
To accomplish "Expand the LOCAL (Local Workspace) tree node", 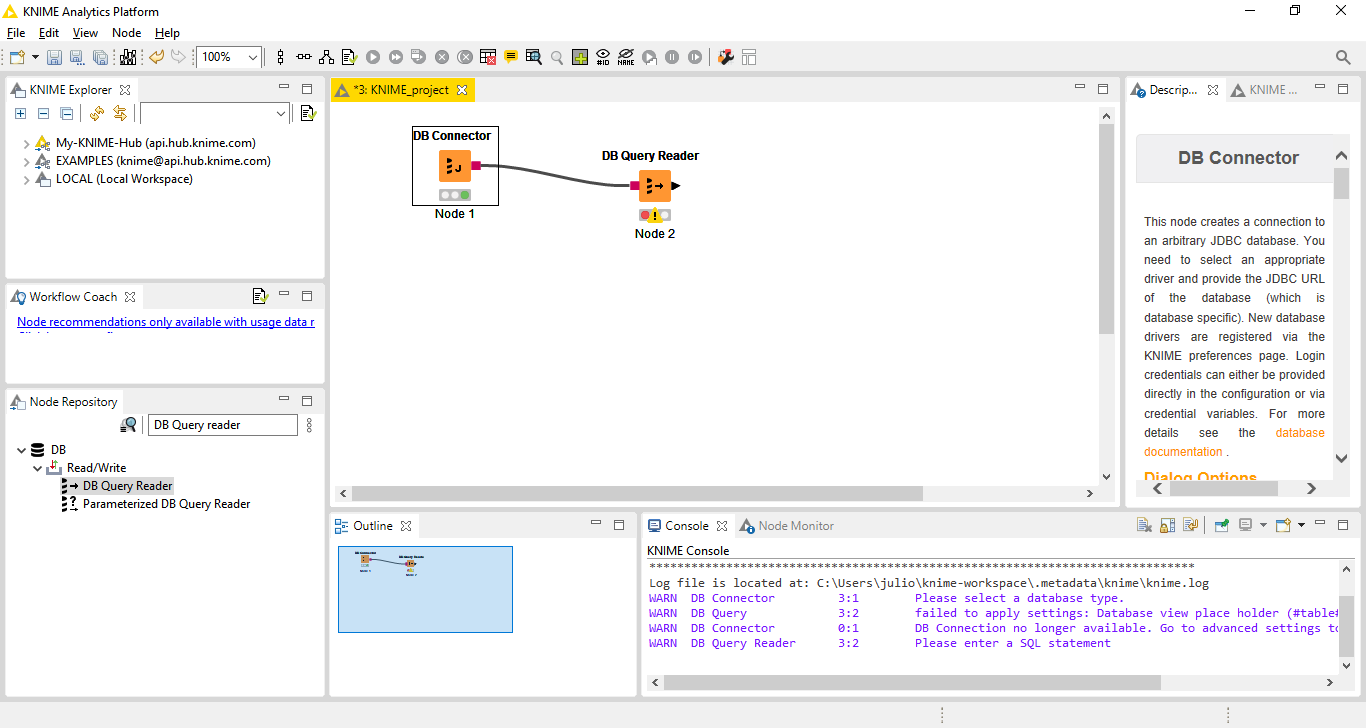I will (x=26, y=180).
